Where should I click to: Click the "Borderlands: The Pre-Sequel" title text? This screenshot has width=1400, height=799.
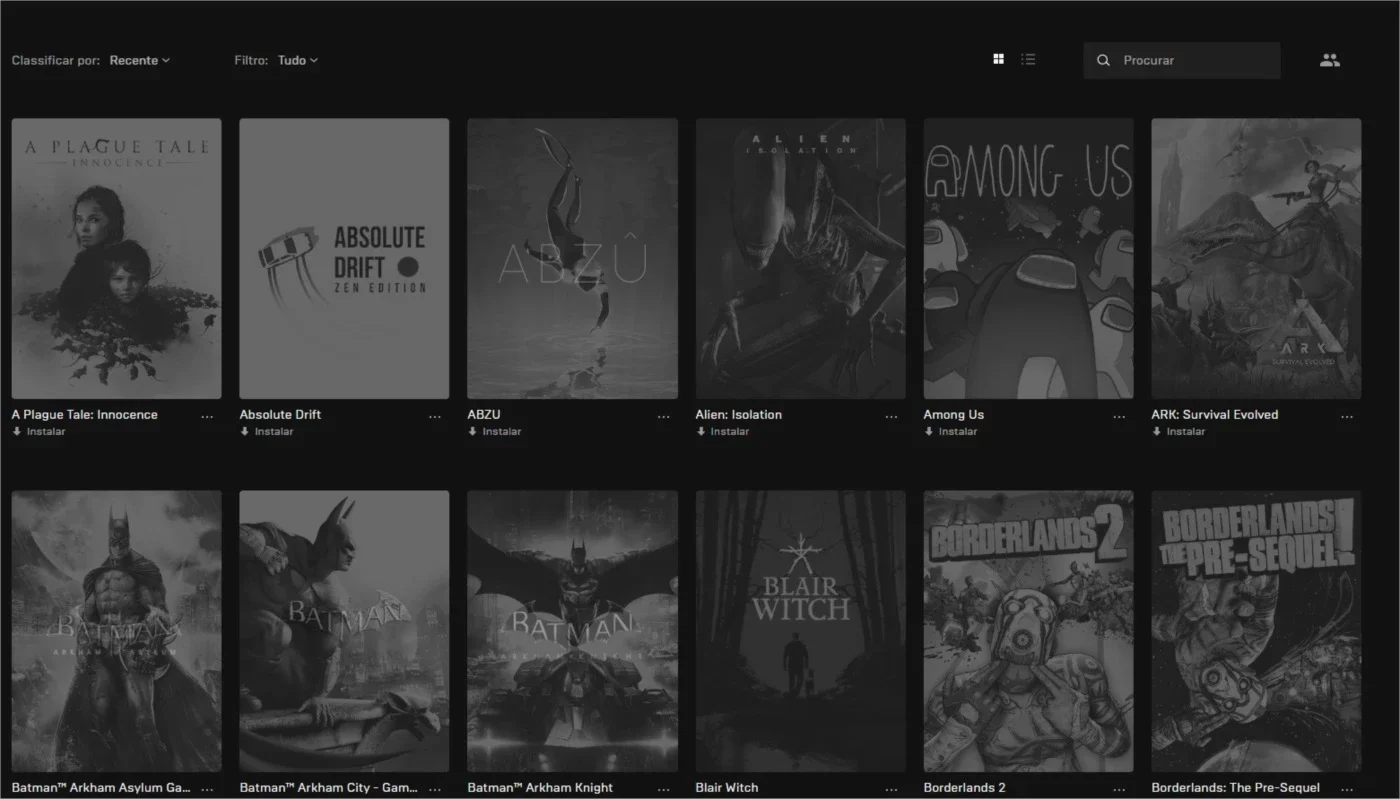pos(1236,788)
